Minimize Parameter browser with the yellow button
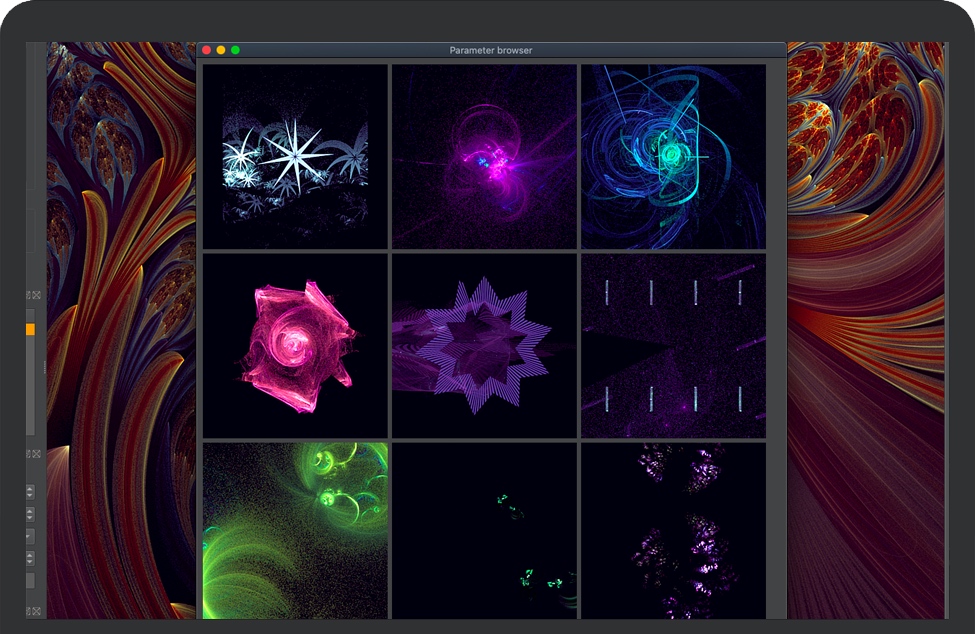The width and height of the screenshot is (975, 634). pyautogui.click(x=221, y=50)
